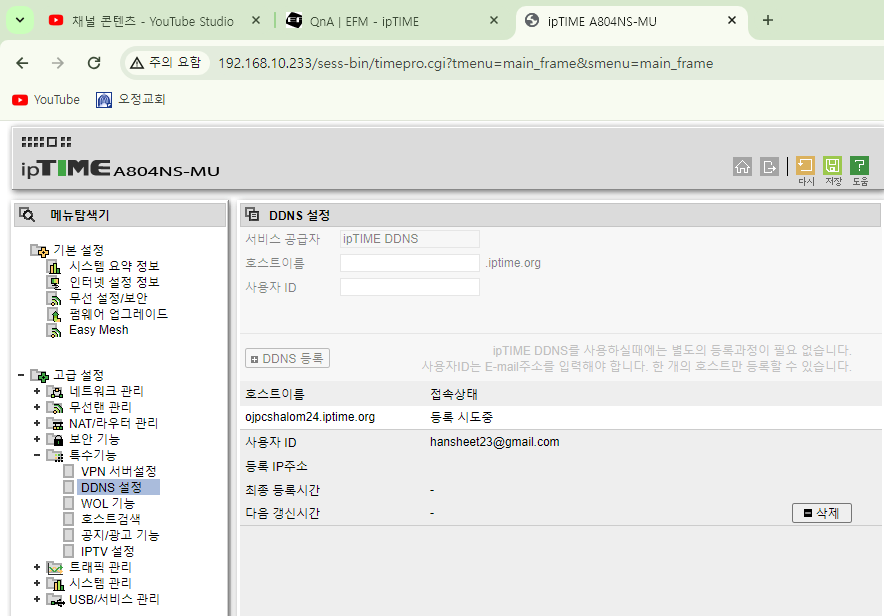The width and height of the screenshot is (884, 616).
Task: Click the 무선 설정/보안 wireless icon
Action: 54,298
